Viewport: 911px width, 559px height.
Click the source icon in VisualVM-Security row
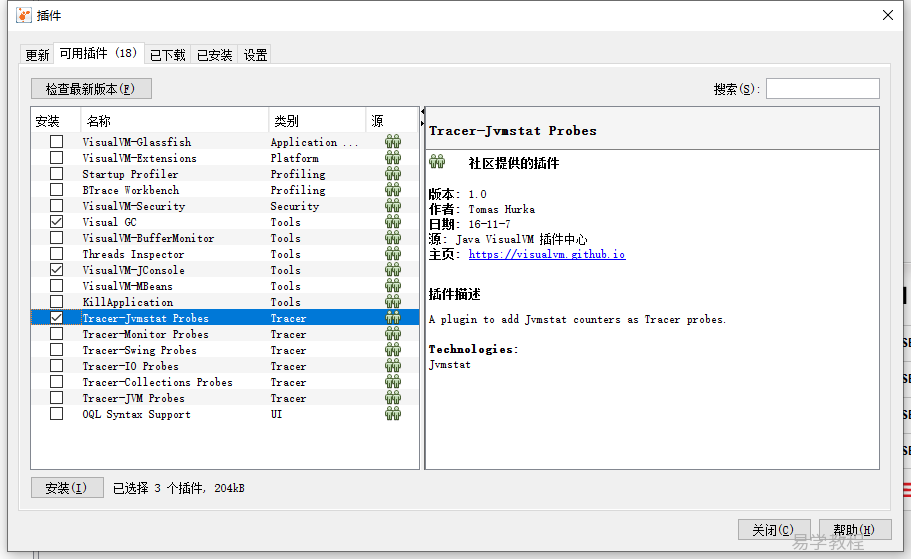click(x=393, y=206)
